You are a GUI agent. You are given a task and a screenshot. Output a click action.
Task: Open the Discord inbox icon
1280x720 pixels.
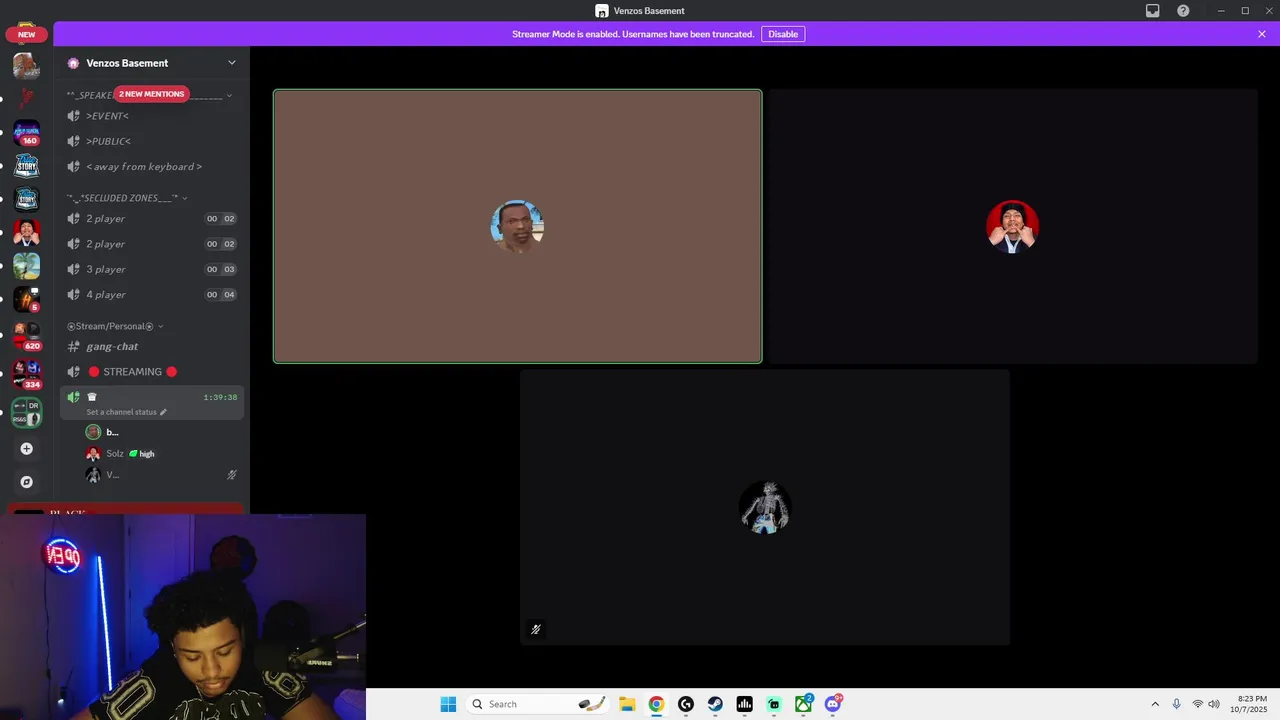1152,11
